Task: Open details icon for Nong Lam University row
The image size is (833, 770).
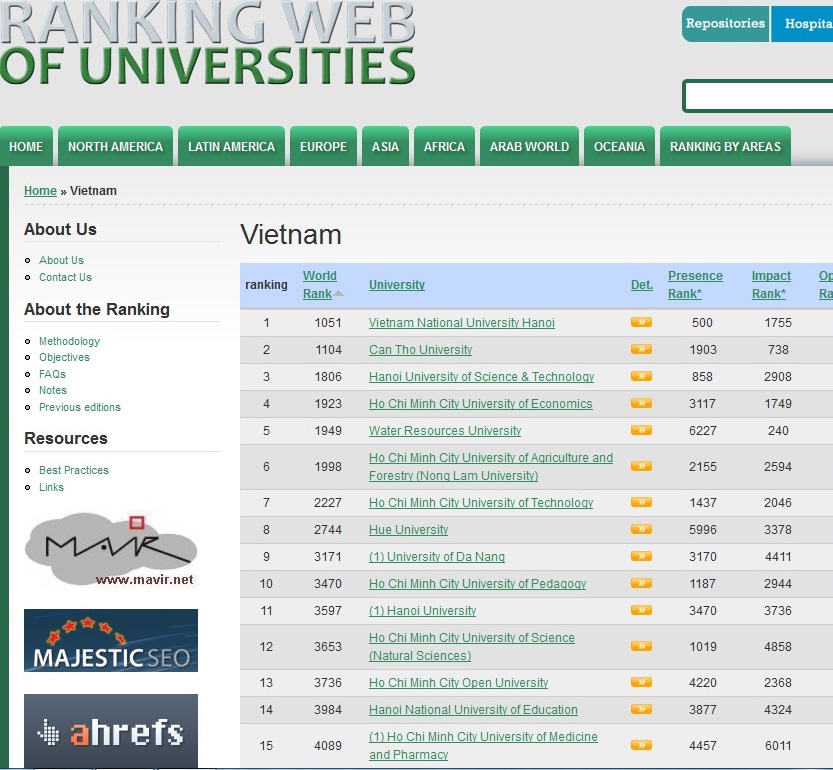Action: tap(641, 466)
